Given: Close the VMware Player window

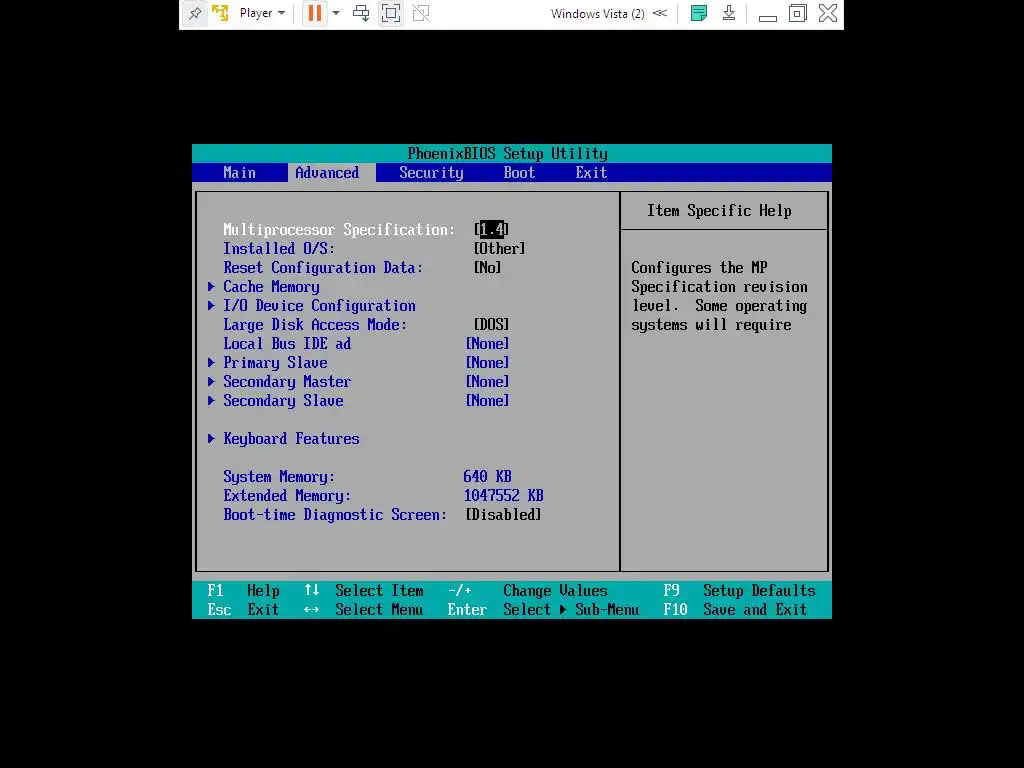Looking at the screenshot, I should coord(828,13).
